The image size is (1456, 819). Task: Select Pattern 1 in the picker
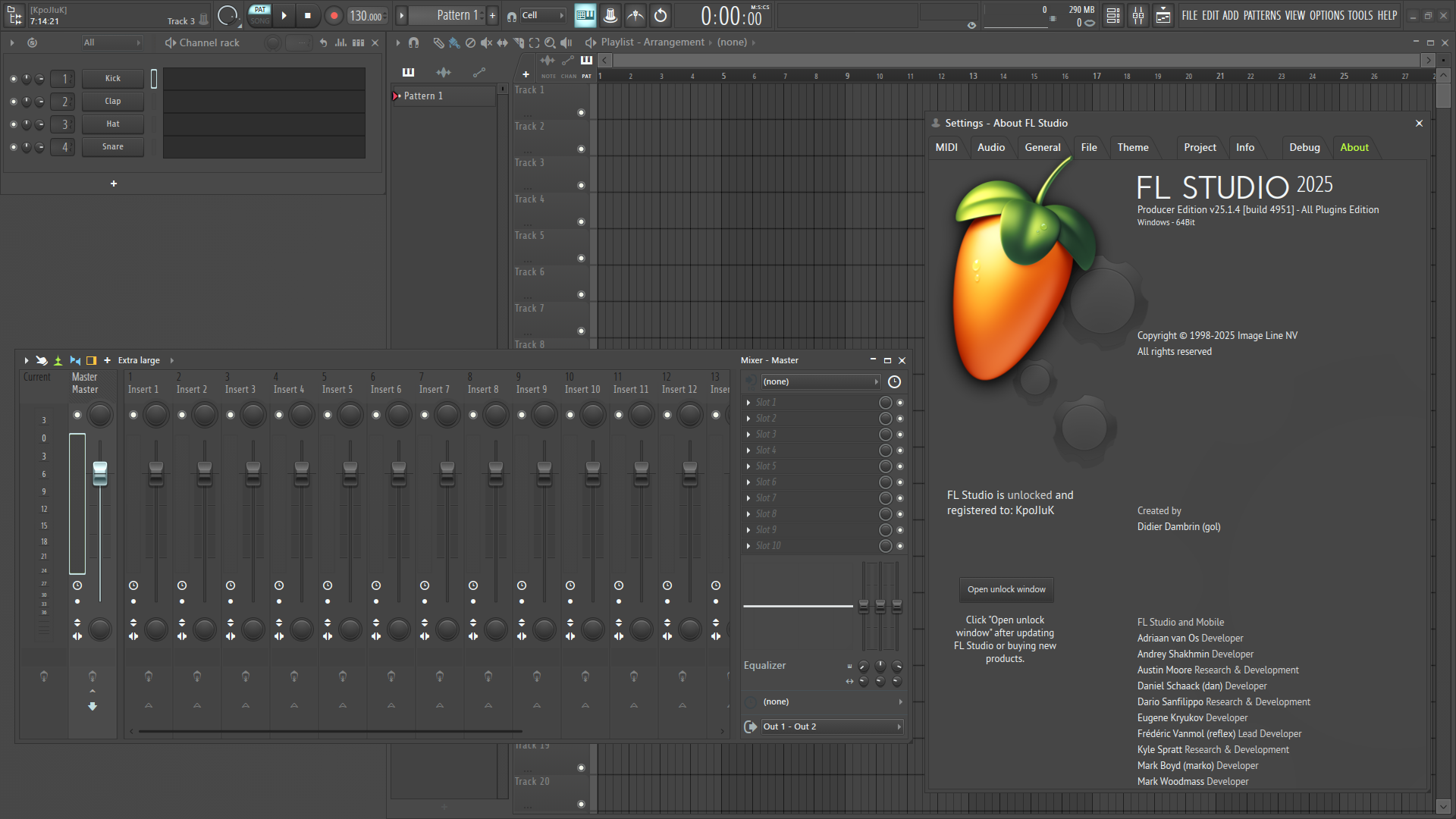pyautogui.click(x=443, y=96)
